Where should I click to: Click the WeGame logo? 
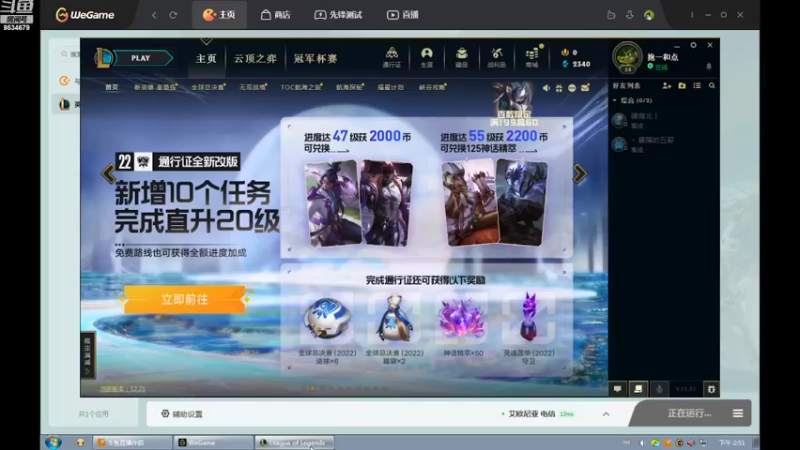(x=85, y=15)
